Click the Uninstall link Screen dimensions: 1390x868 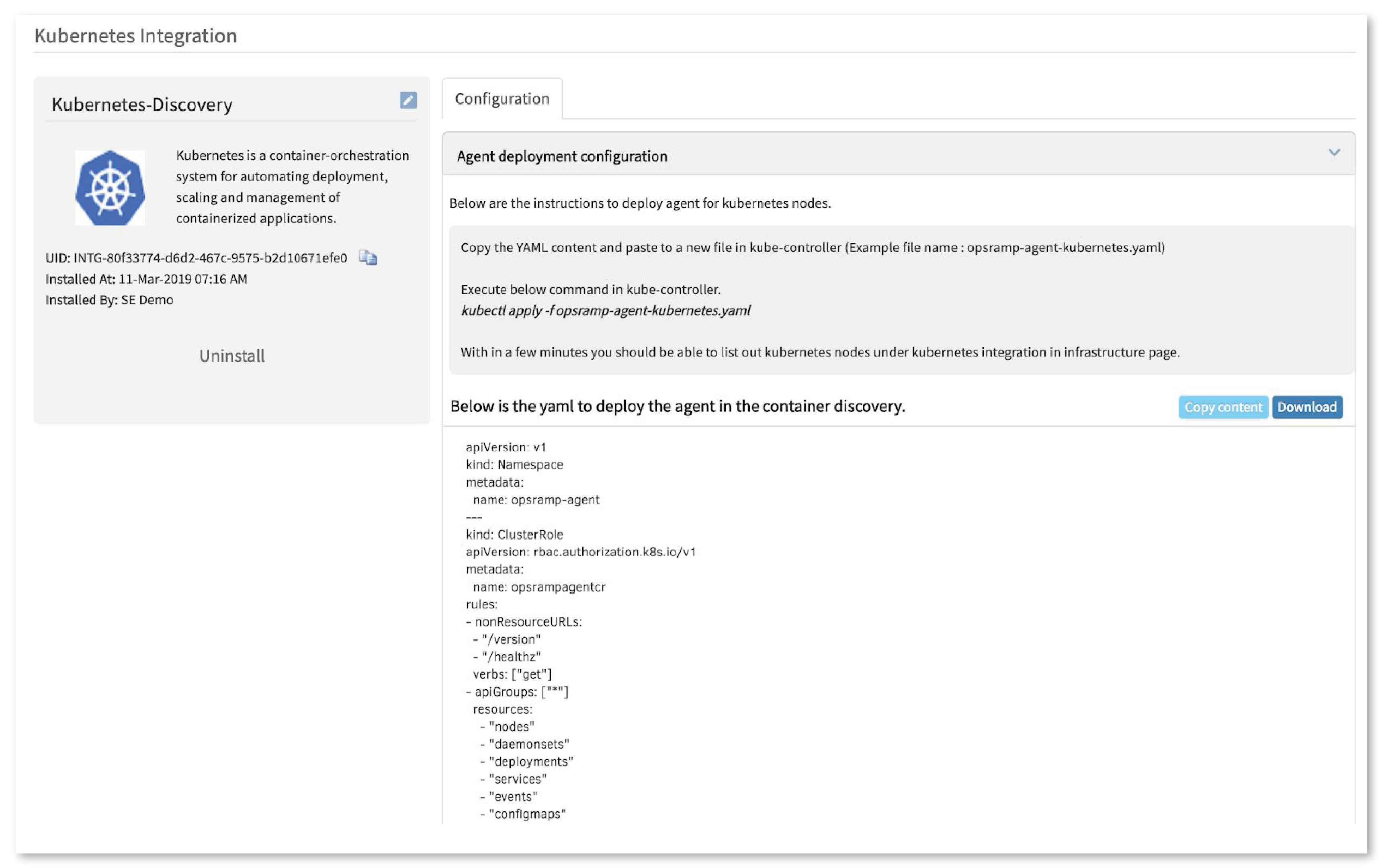pos(232,356)
